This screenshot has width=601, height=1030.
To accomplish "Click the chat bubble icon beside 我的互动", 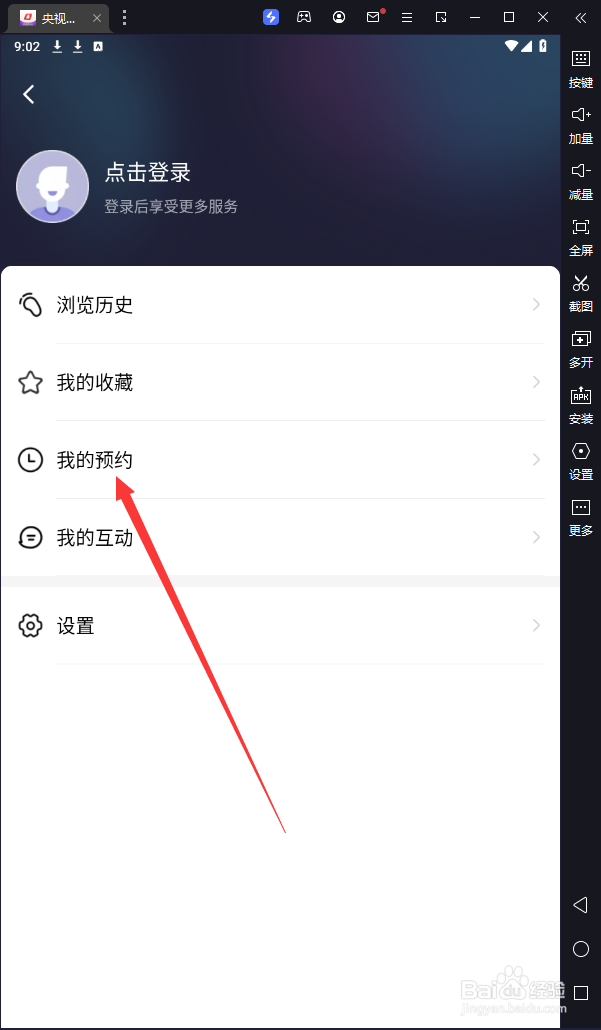I will coord(30,537).
